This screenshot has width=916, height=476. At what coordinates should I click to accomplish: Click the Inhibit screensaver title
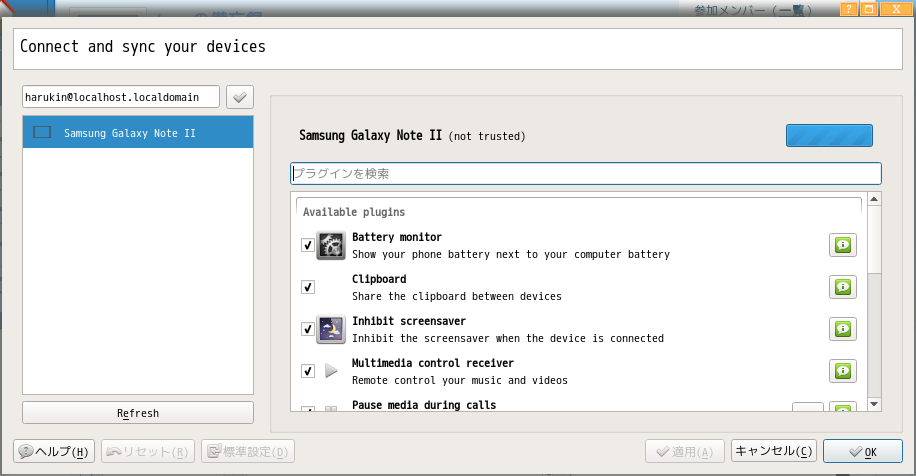pos(409,321)
